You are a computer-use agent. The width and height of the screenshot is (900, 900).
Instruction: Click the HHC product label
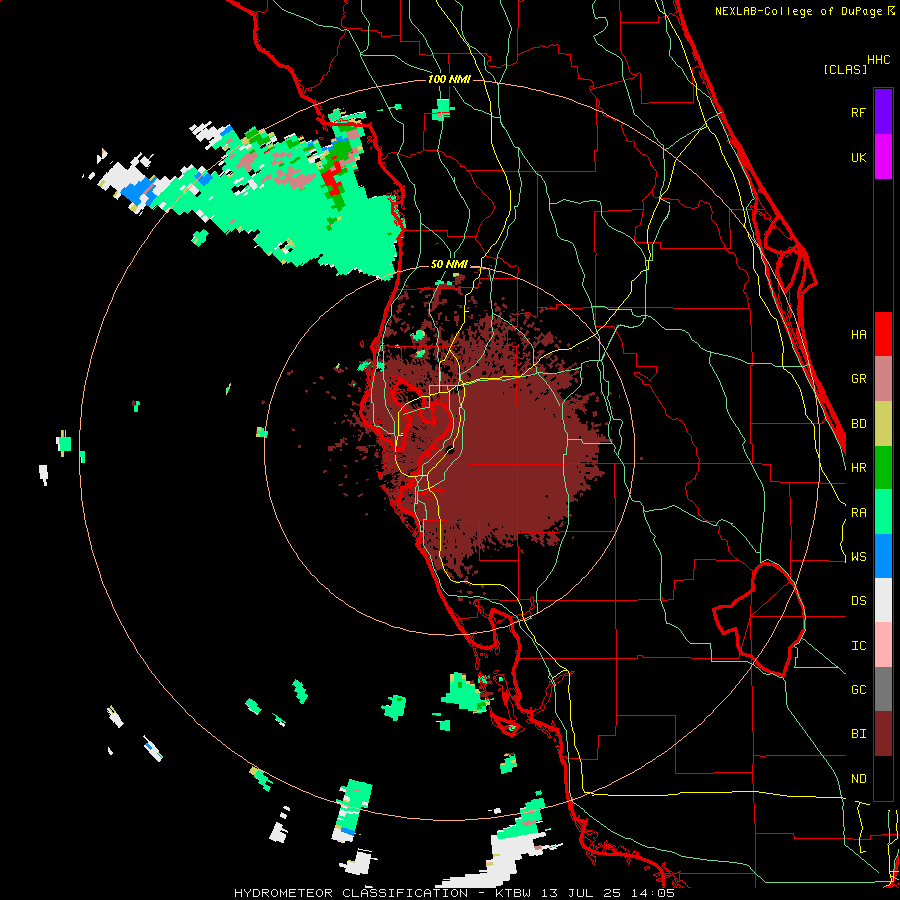pos(879,60)
